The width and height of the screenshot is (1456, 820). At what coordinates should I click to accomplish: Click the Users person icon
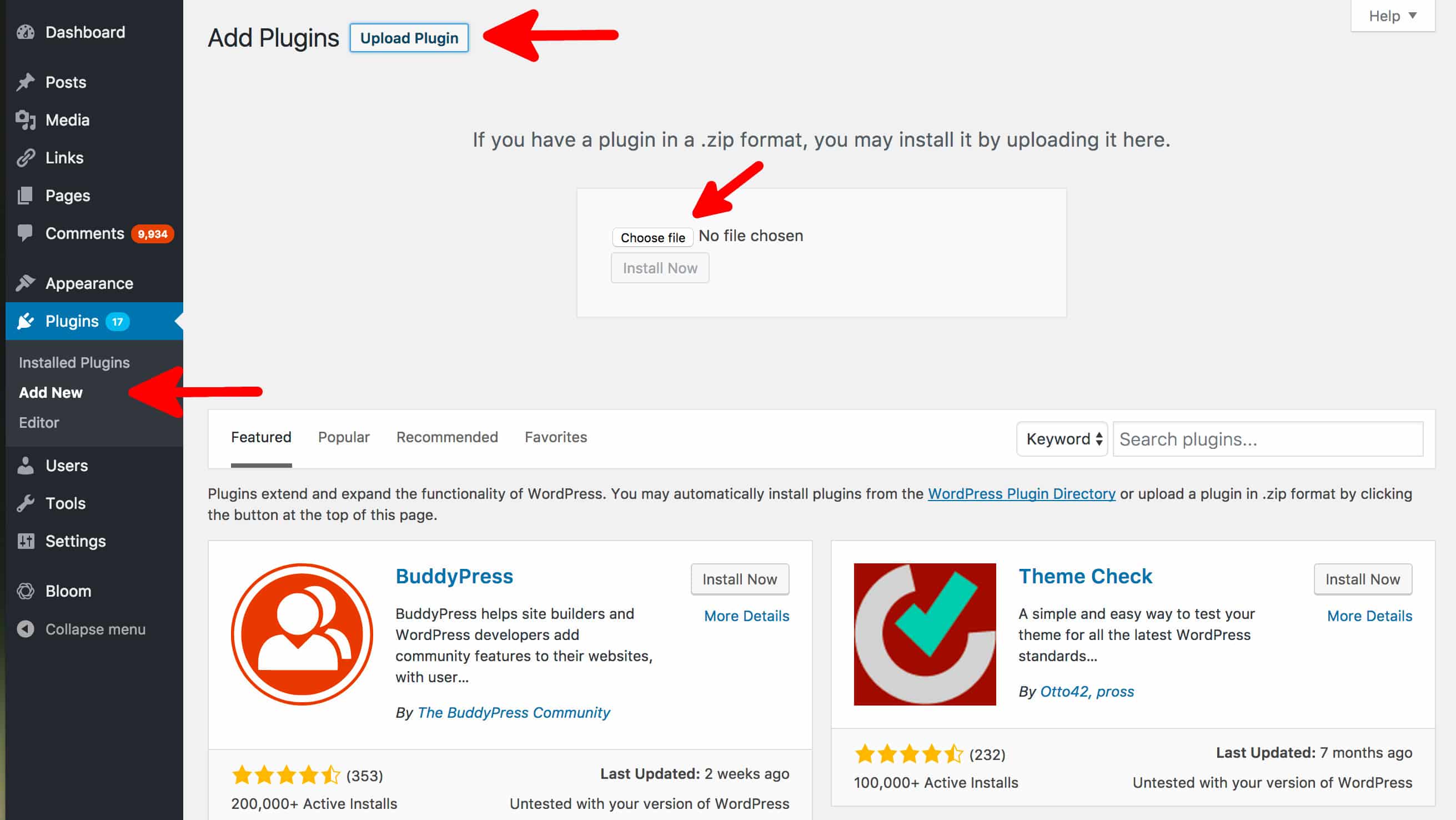pos(26,466)
